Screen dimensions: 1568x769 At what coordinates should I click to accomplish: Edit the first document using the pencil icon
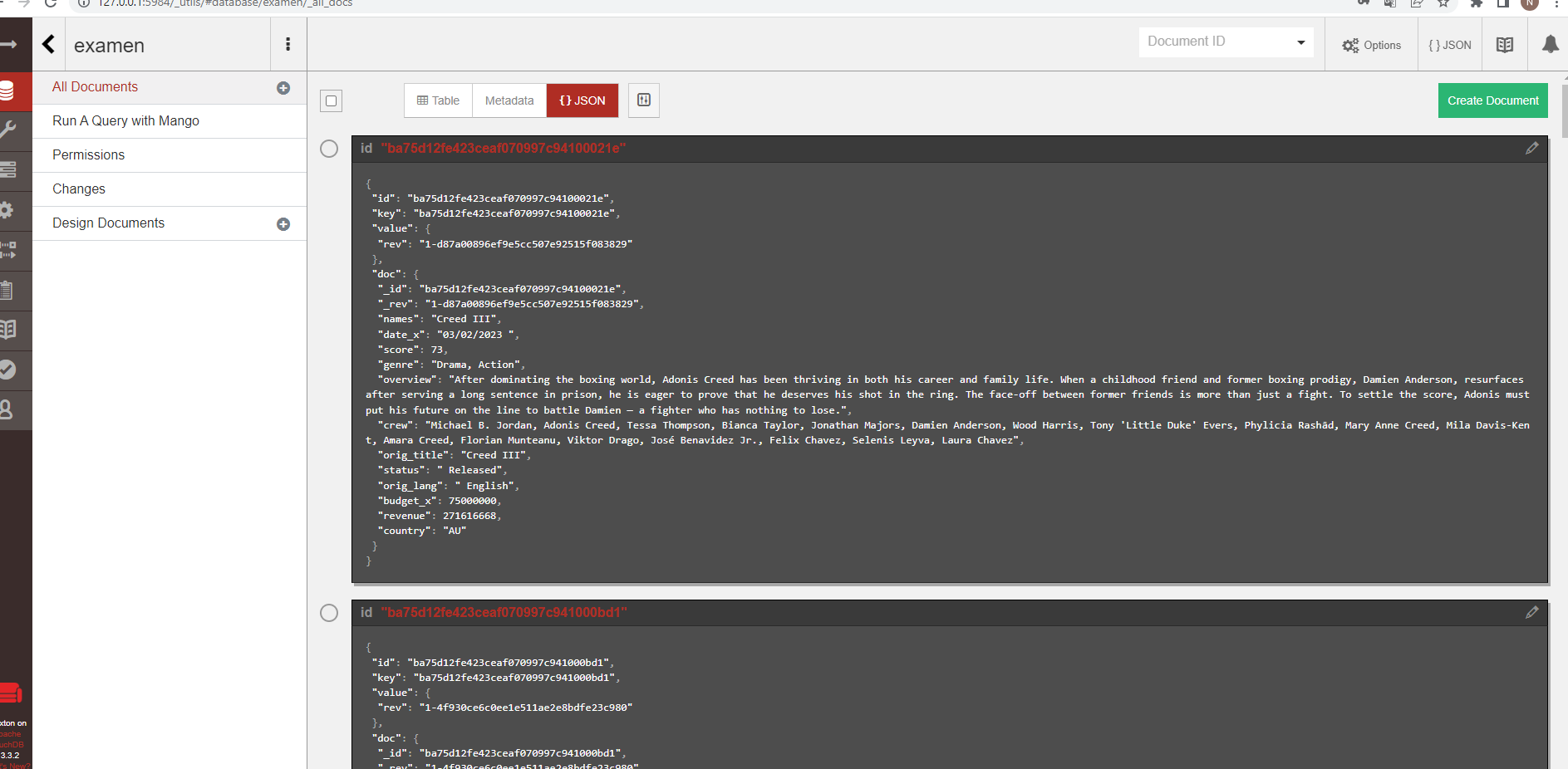[x=1533, y=148]
